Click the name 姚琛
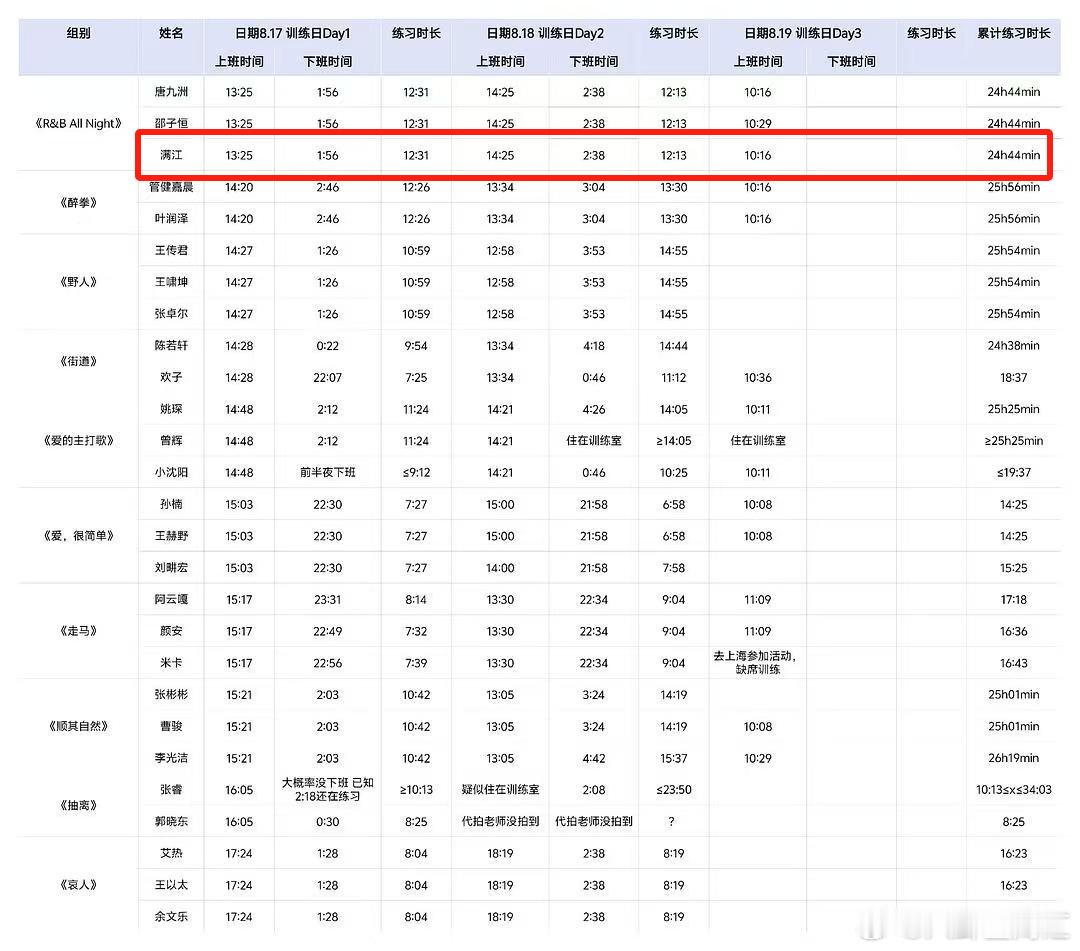The image size is (1080, 951). pos(171,408)
